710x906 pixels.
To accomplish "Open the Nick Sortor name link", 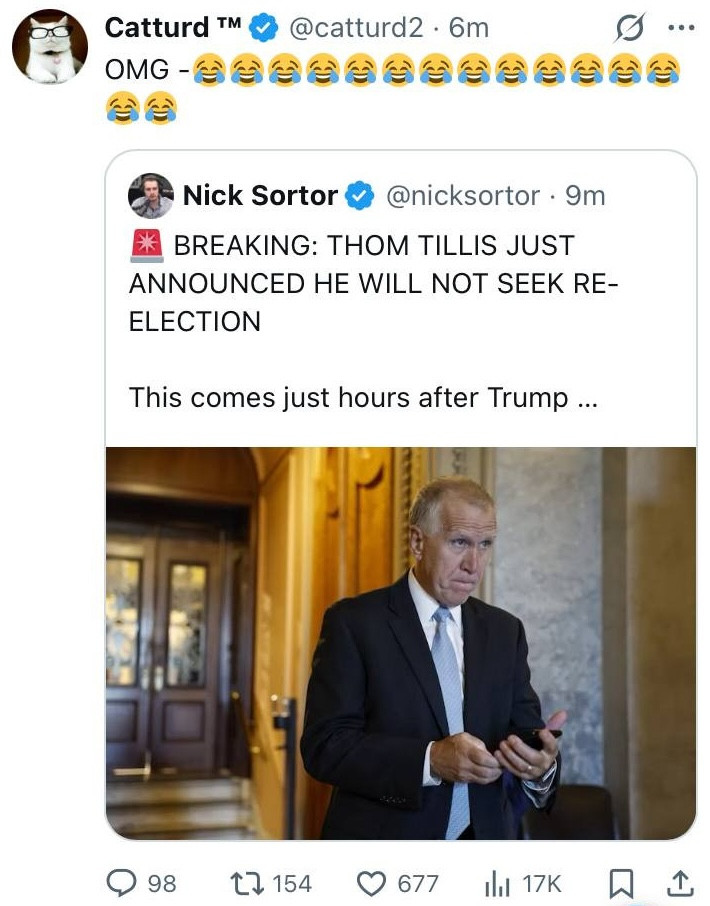I will (259, 196).
